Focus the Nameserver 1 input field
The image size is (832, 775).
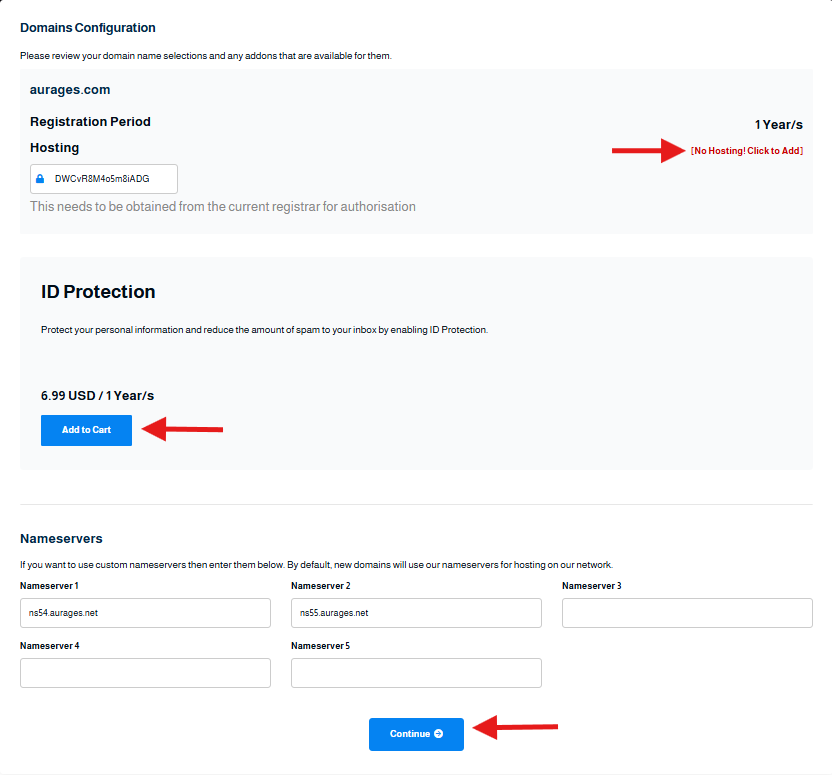(x=145, y=613)
